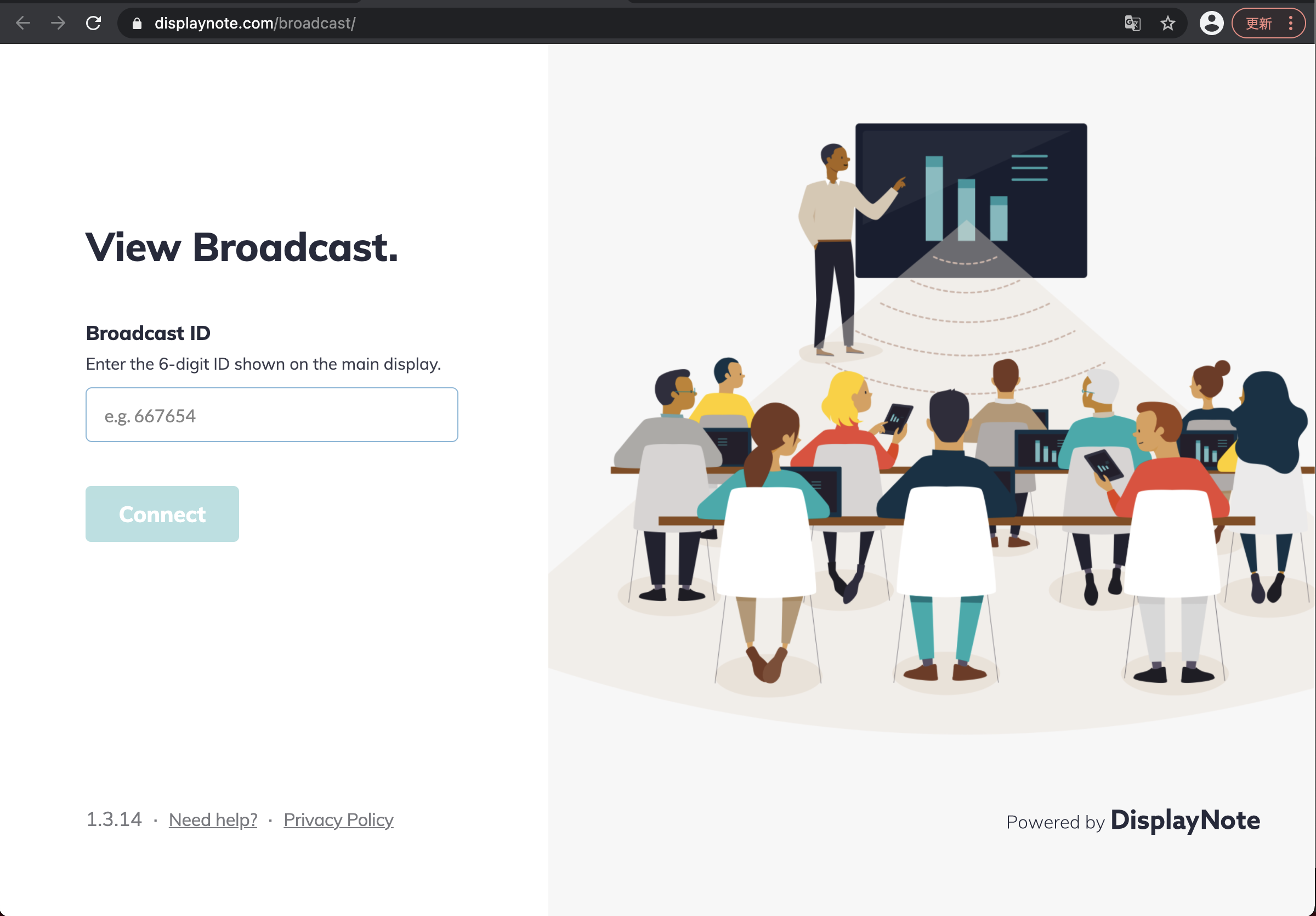Open the Need help? link
This screenshot has height=916, width=1316.
pos(213,819)
